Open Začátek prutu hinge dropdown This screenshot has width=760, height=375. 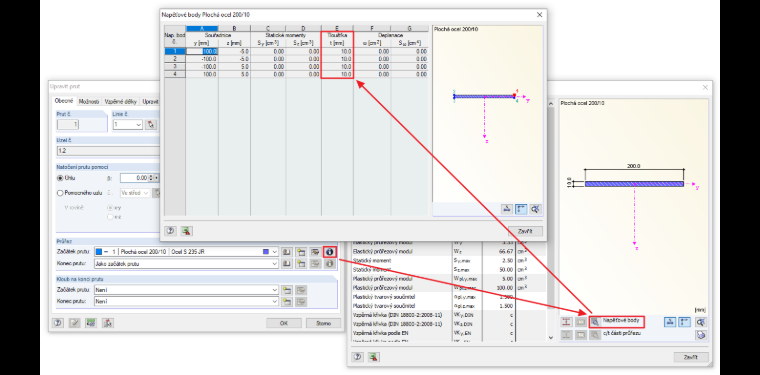[274, 290]
